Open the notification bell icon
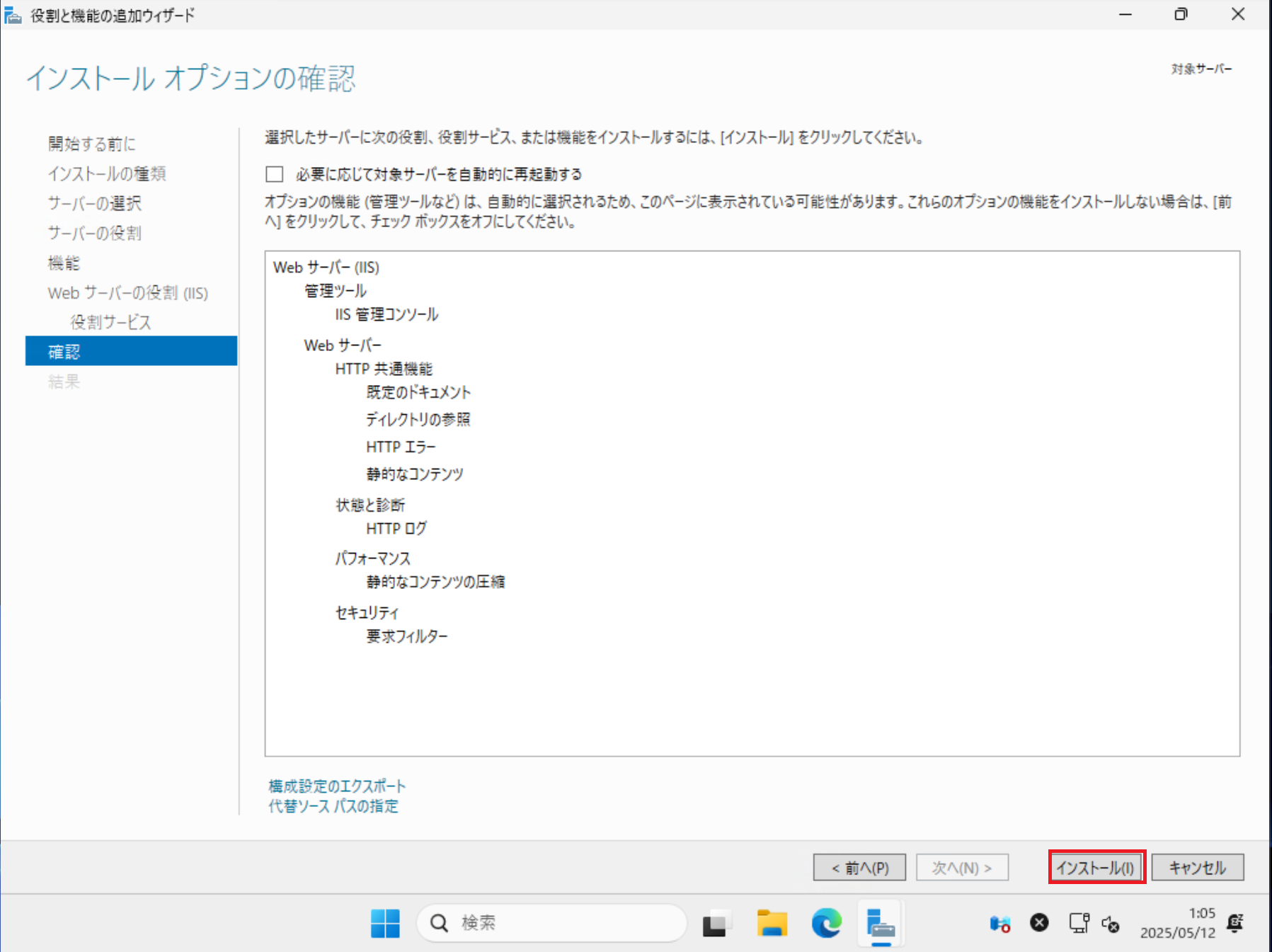Screen dimensions: 1272x952 [x=1235, y=923]
